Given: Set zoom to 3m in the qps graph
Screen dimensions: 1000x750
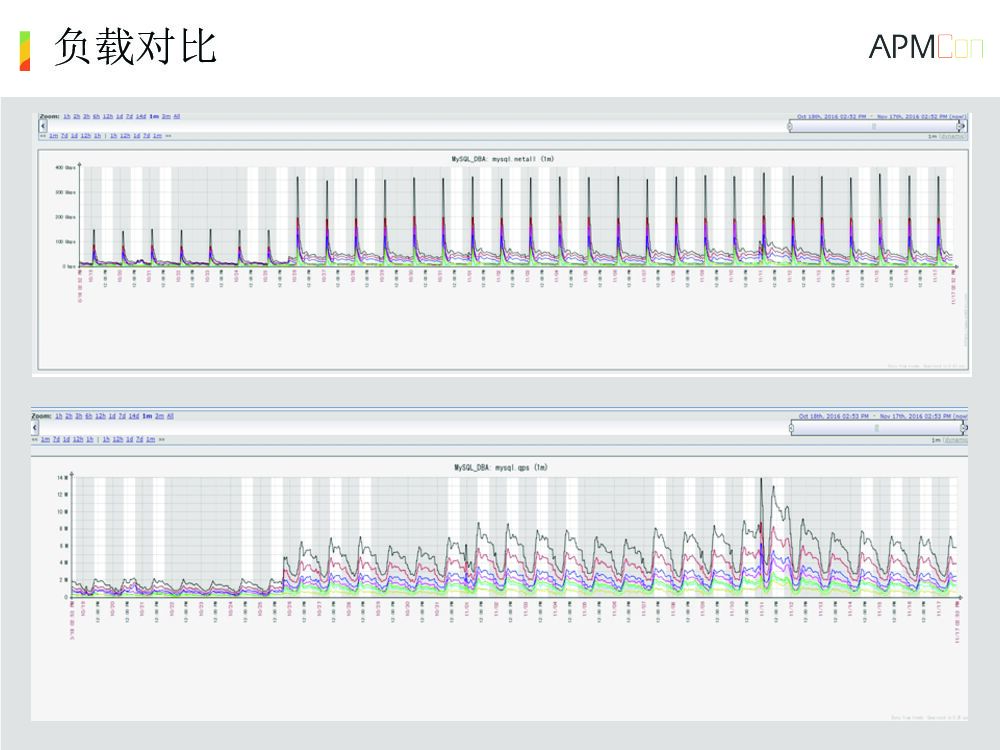Looking at the screenshot, I should click(x=159, y=416).
